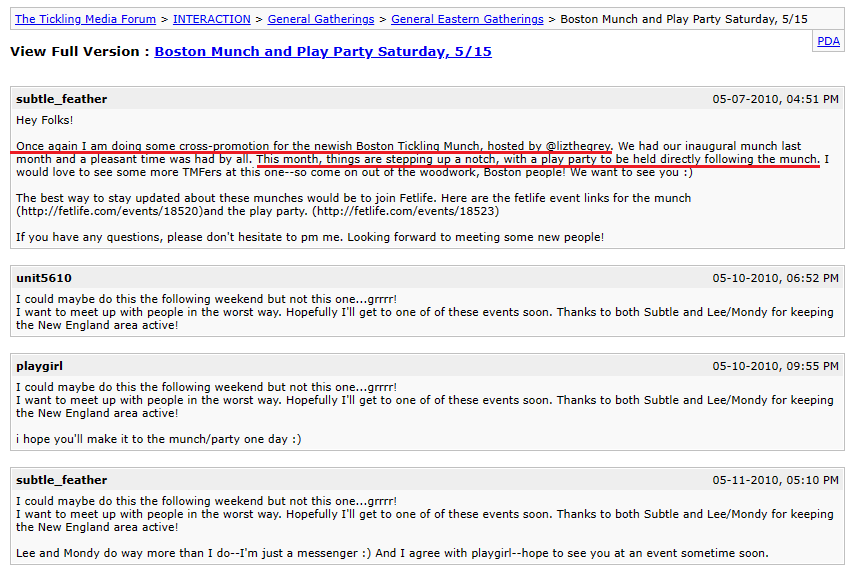Click 'i hope you'll make it' line
Viewport: 852px width, 571px height.
pos(158,439)
